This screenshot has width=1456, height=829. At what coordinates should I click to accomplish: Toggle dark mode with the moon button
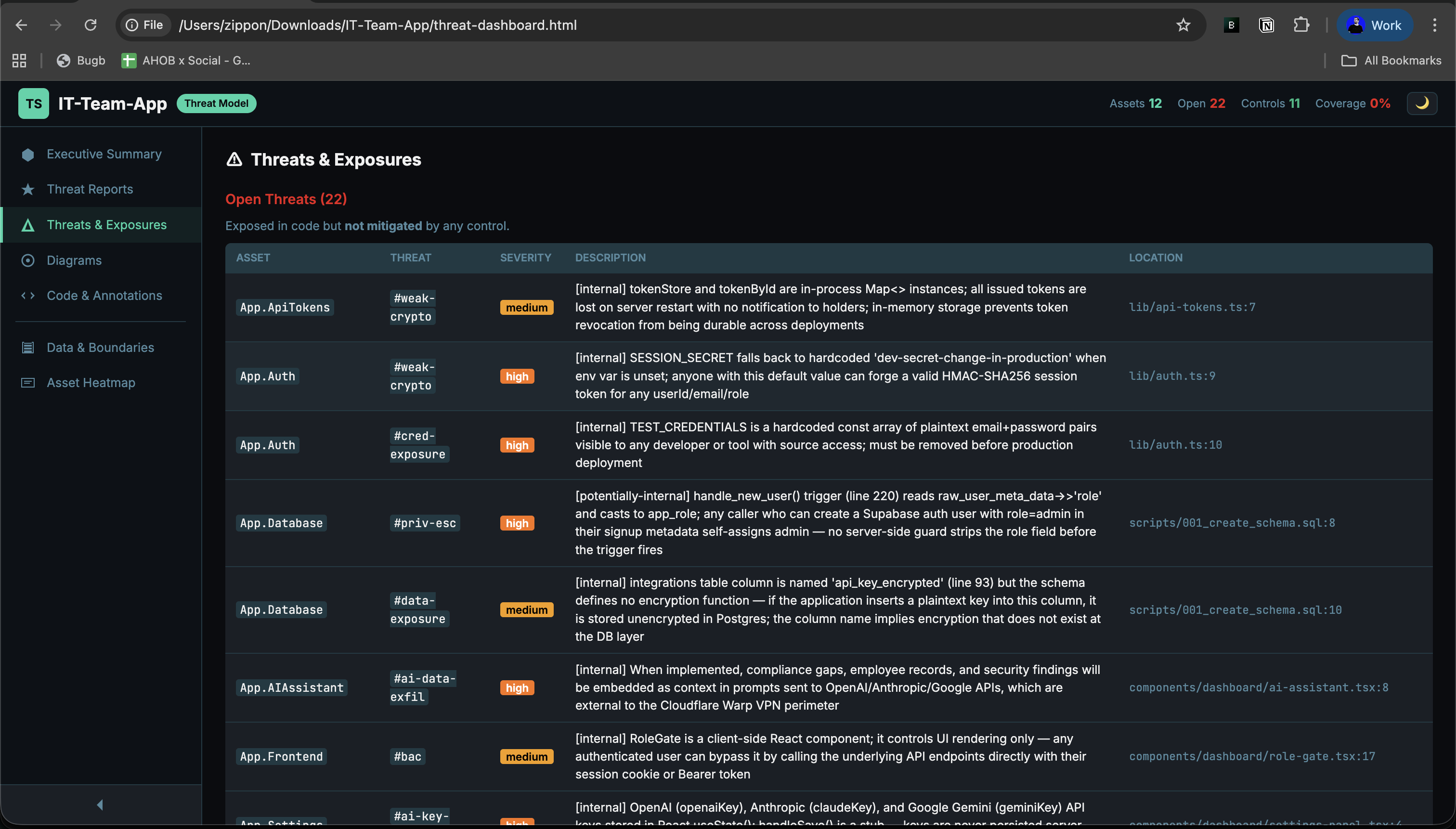(1422, 103)
